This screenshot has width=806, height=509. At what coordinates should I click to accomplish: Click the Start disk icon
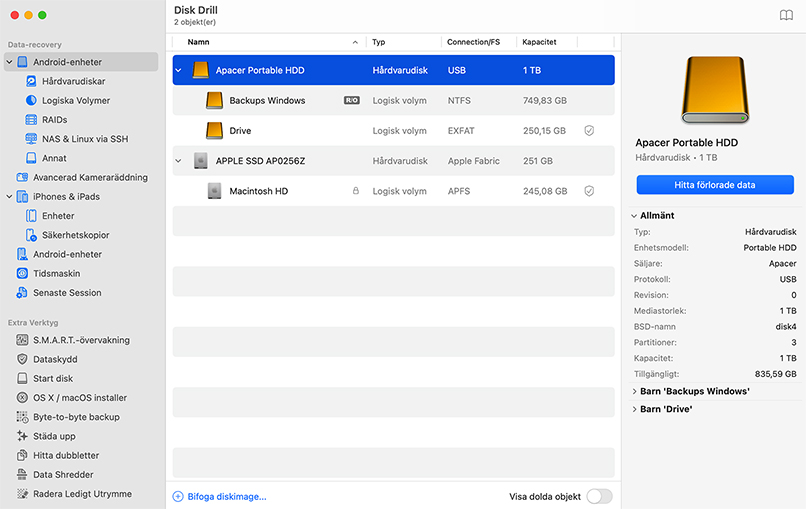coord(22,378)
